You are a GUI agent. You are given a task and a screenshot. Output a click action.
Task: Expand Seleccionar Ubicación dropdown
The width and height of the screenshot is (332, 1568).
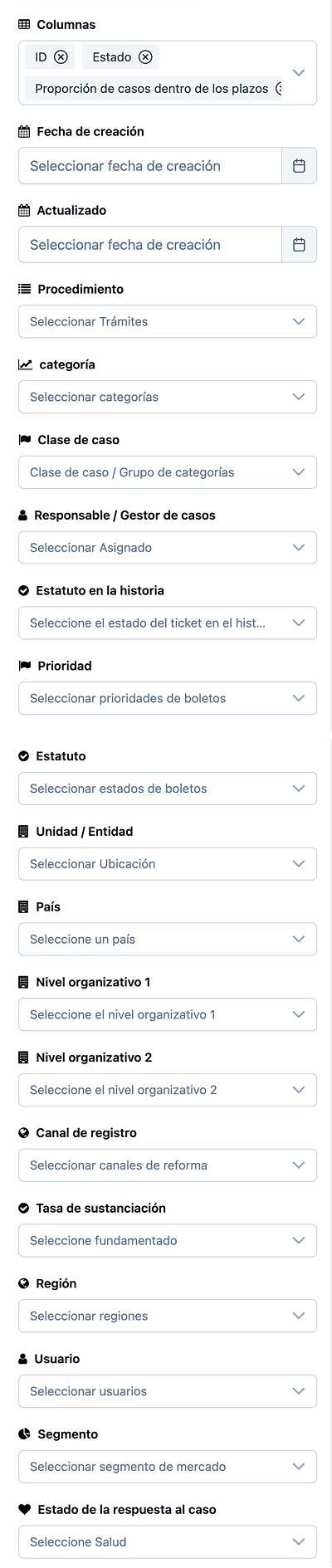pos(168,864)
